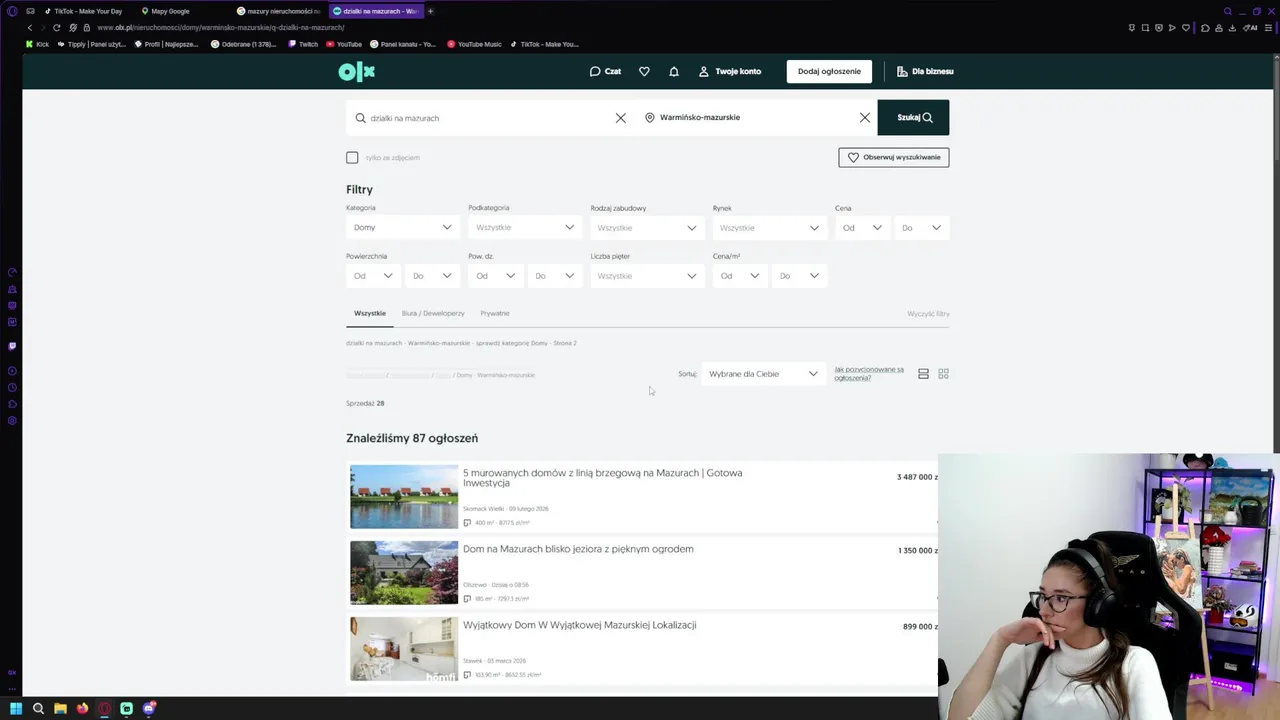This screenshot has height=720, width=1280.
Task: Open the Rynek dropdown
Action: point(769,228)
